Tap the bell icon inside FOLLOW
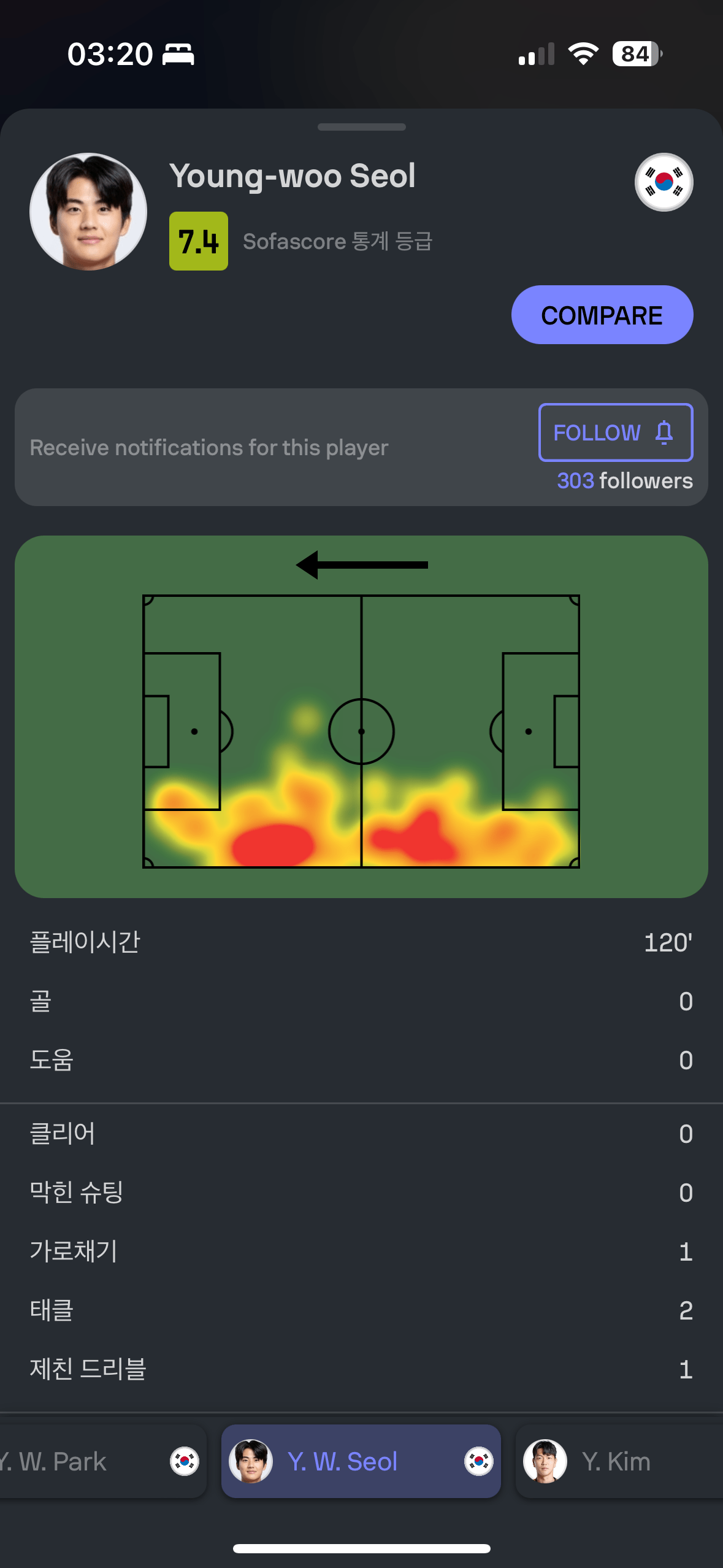 point(664,432)
